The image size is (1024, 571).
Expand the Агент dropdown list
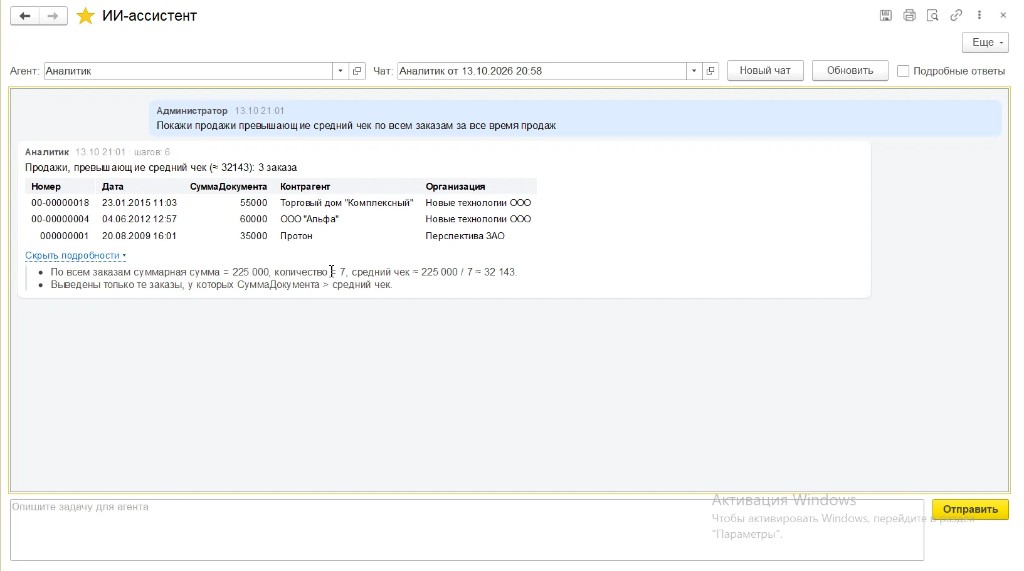point(340,71)
